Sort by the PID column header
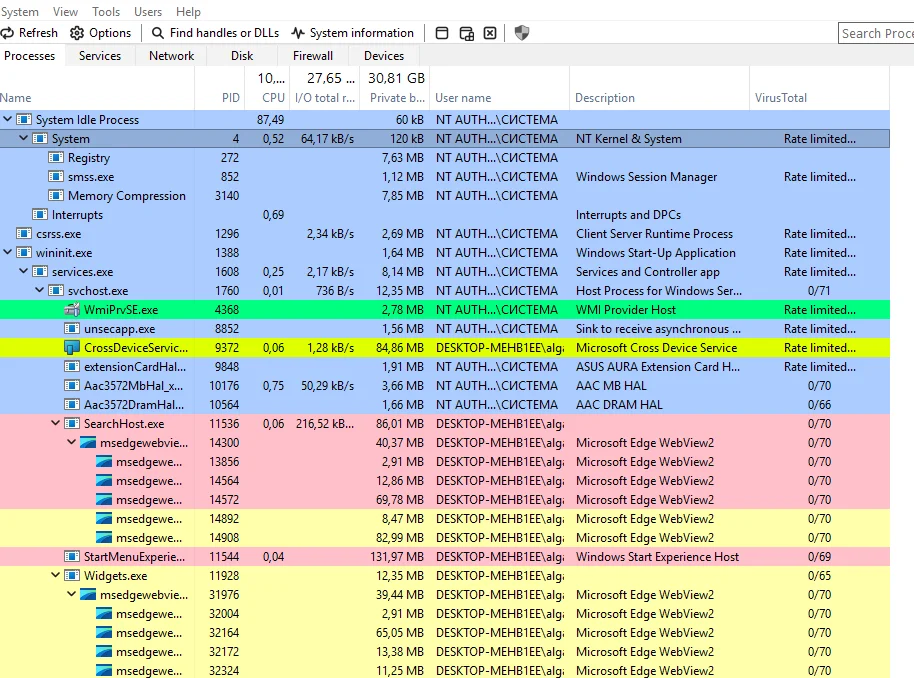This screenshot has width=914, height=678. click(220, 87)
